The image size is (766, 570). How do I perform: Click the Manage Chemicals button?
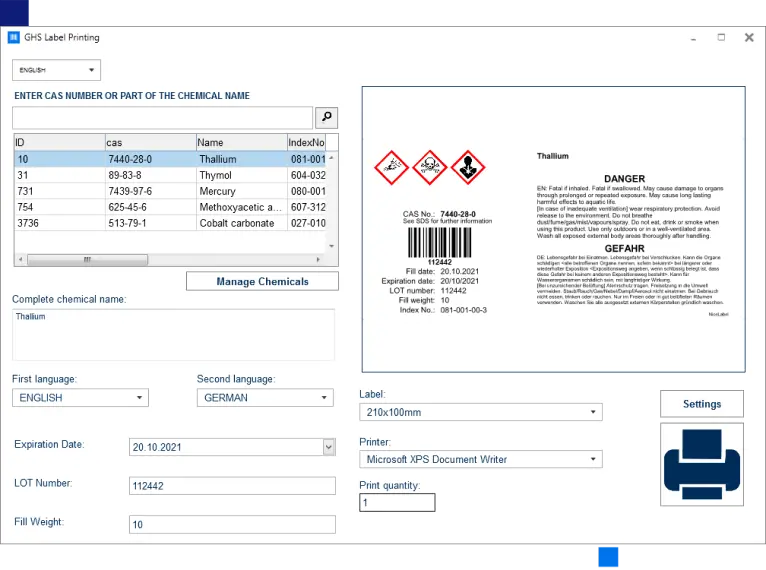(262, 281)
